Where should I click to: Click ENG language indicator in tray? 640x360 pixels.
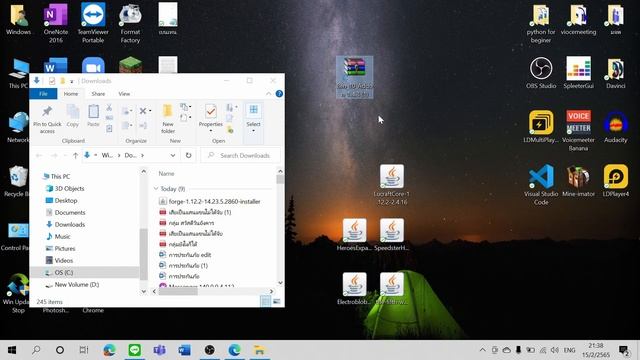[569, 350]
